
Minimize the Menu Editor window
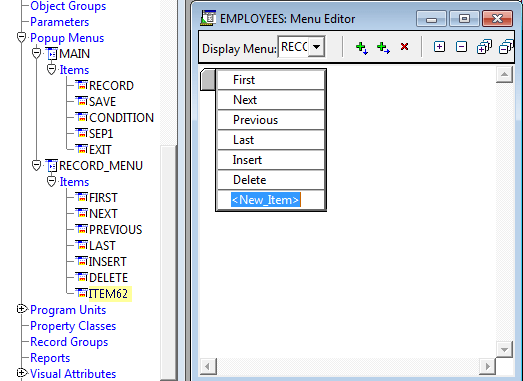pyautogui.click(x=431, y=19)
